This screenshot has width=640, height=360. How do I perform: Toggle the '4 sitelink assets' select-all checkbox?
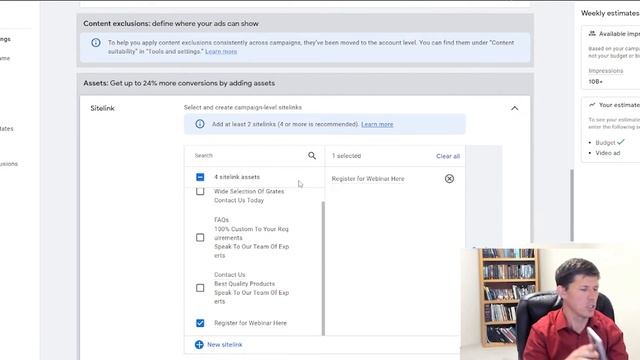200,177
